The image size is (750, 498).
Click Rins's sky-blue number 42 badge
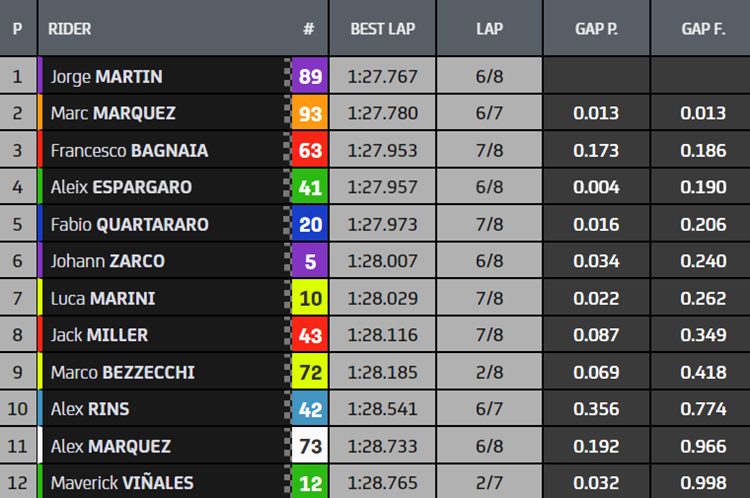[x=309, y=409]
